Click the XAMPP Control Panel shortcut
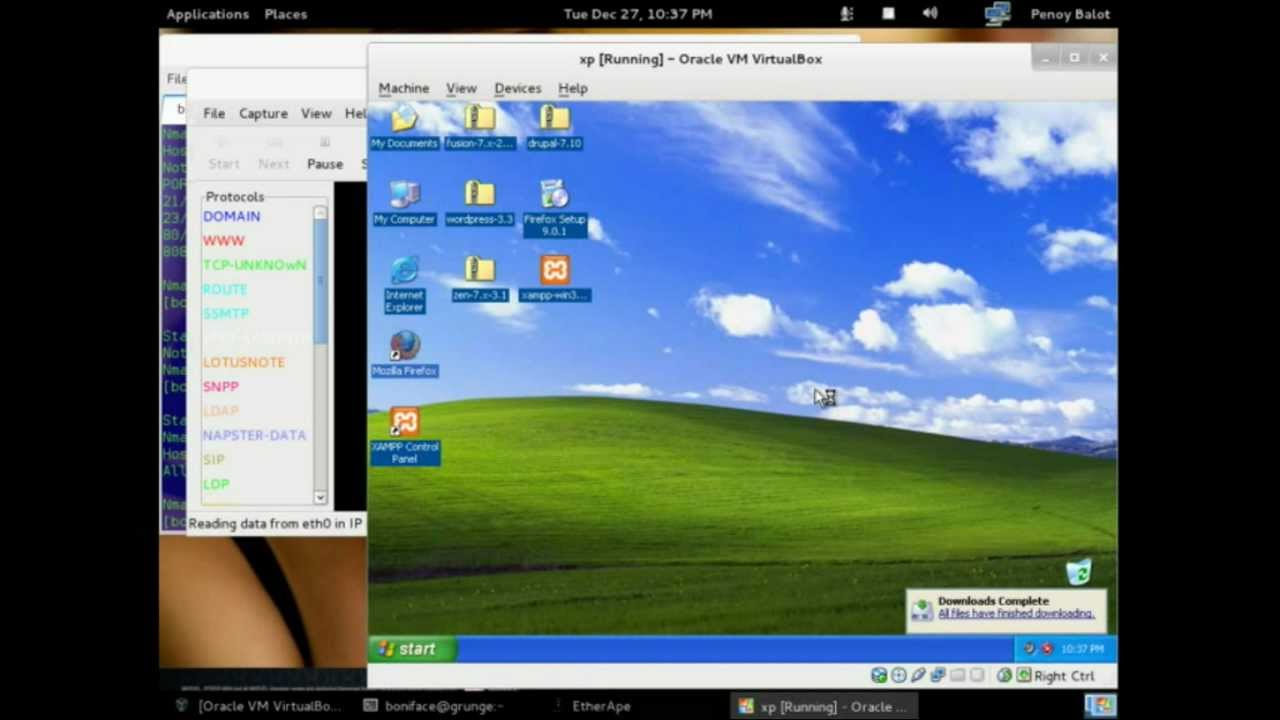This screenshot has width=1280, height=720. (404, 437)
